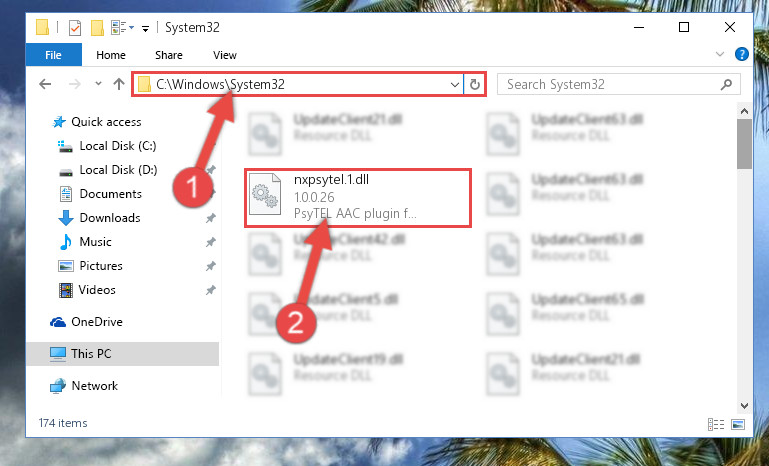Screen dimensions: 769x466
Task: Open recent locations dropdown arrow
Action: point(98,84)
